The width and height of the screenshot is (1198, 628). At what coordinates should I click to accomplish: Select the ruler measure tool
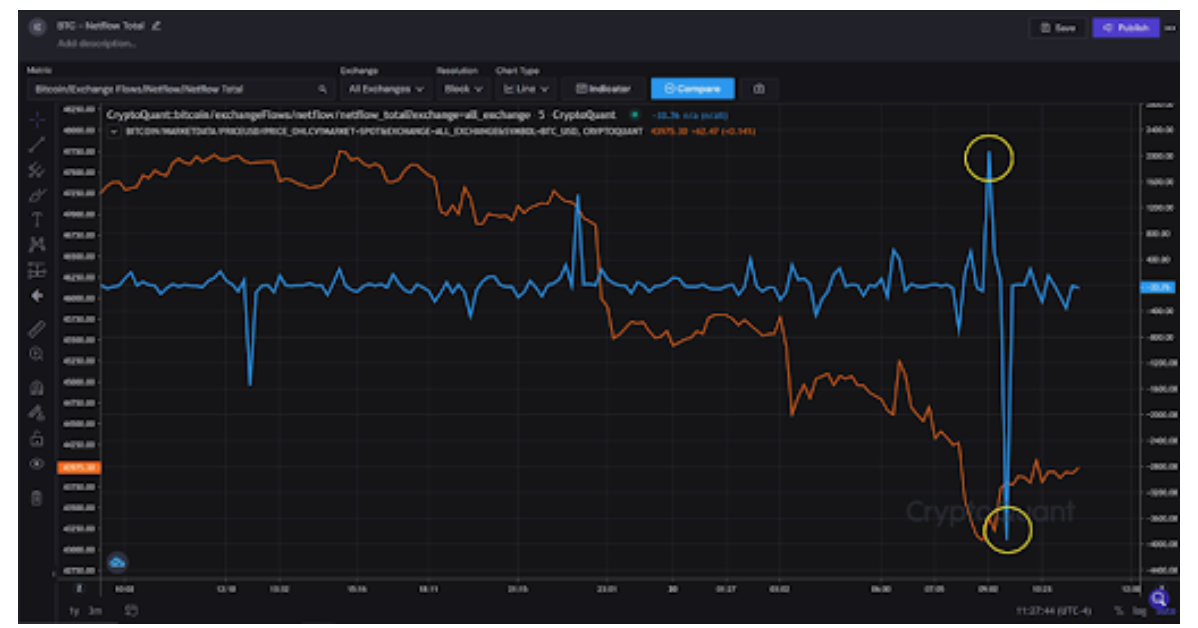tap(37, 329)
